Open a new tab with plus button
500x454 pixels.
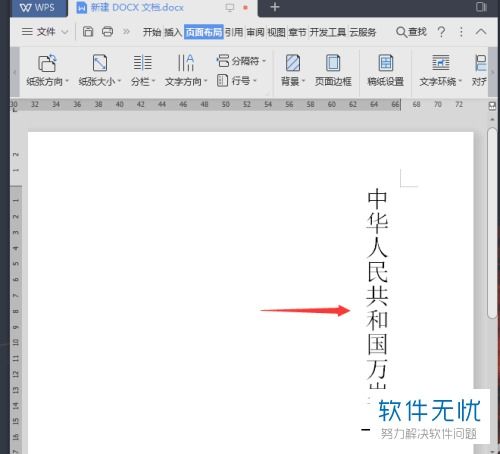click(x=275, y=7)
